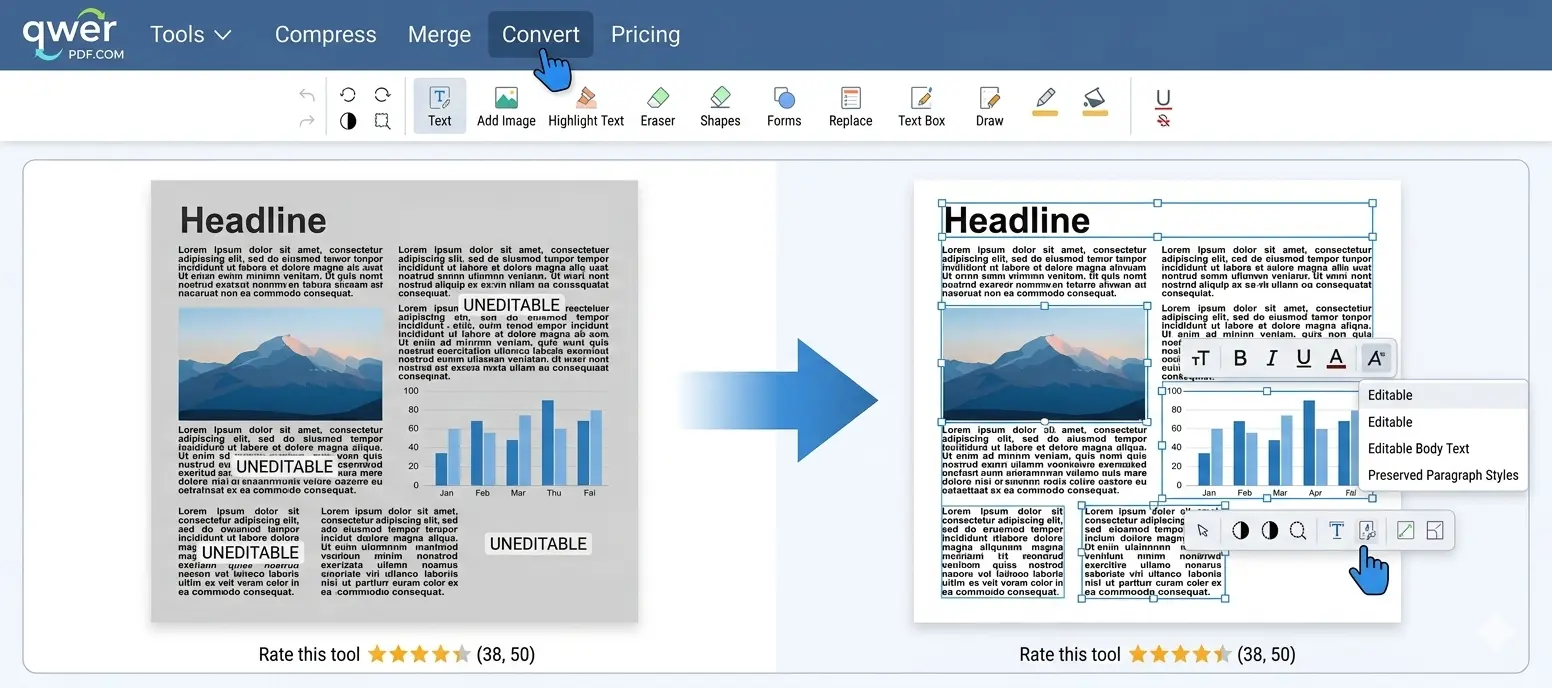Click the document edit icon beside the blue T
This screenshot has height=688, width=1552.
(1367, 531)
